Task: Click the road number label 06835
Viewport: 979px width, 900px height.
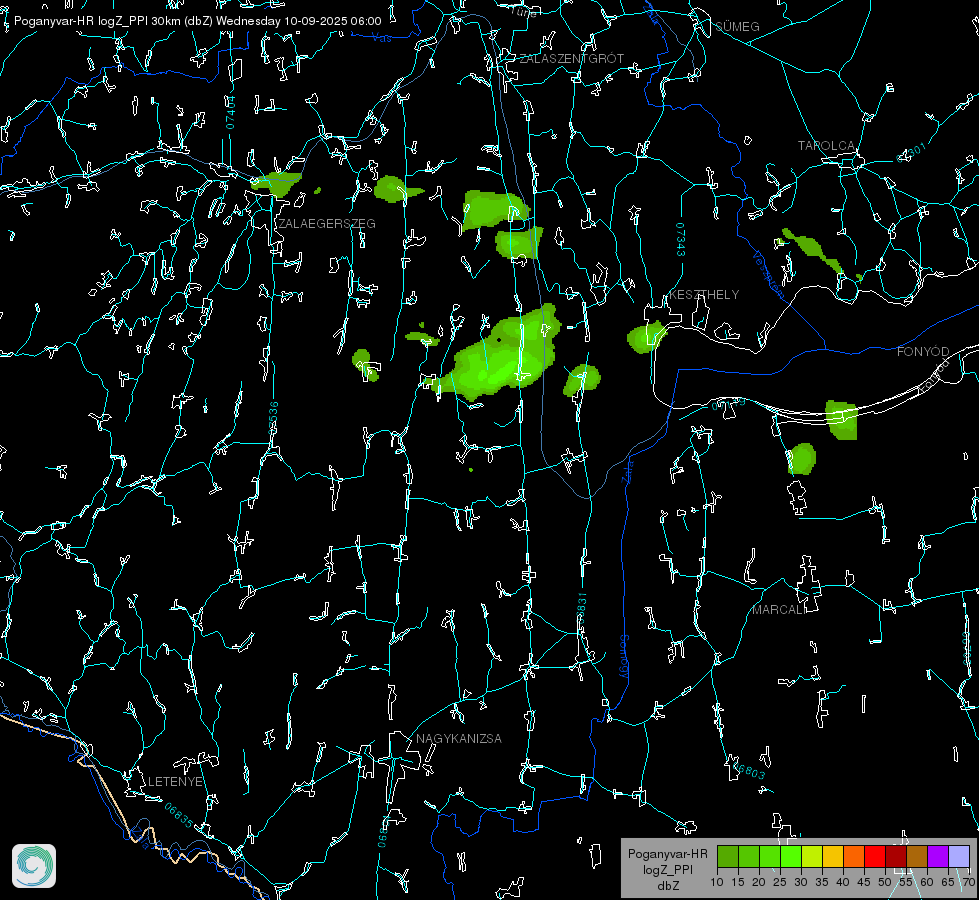Action: (x=179, y=815)
